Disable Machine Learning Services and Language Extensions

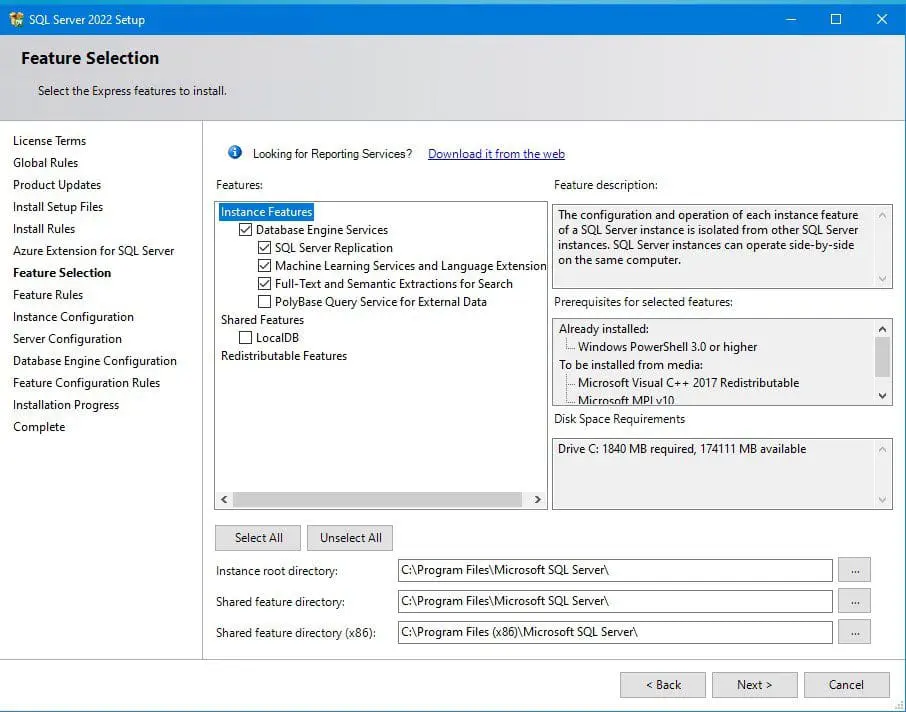265,265
